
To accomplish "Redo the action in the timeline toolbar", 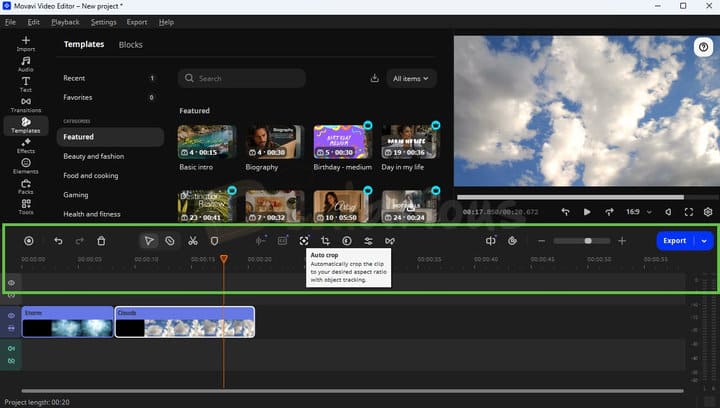I will click(x=79, y=241).
